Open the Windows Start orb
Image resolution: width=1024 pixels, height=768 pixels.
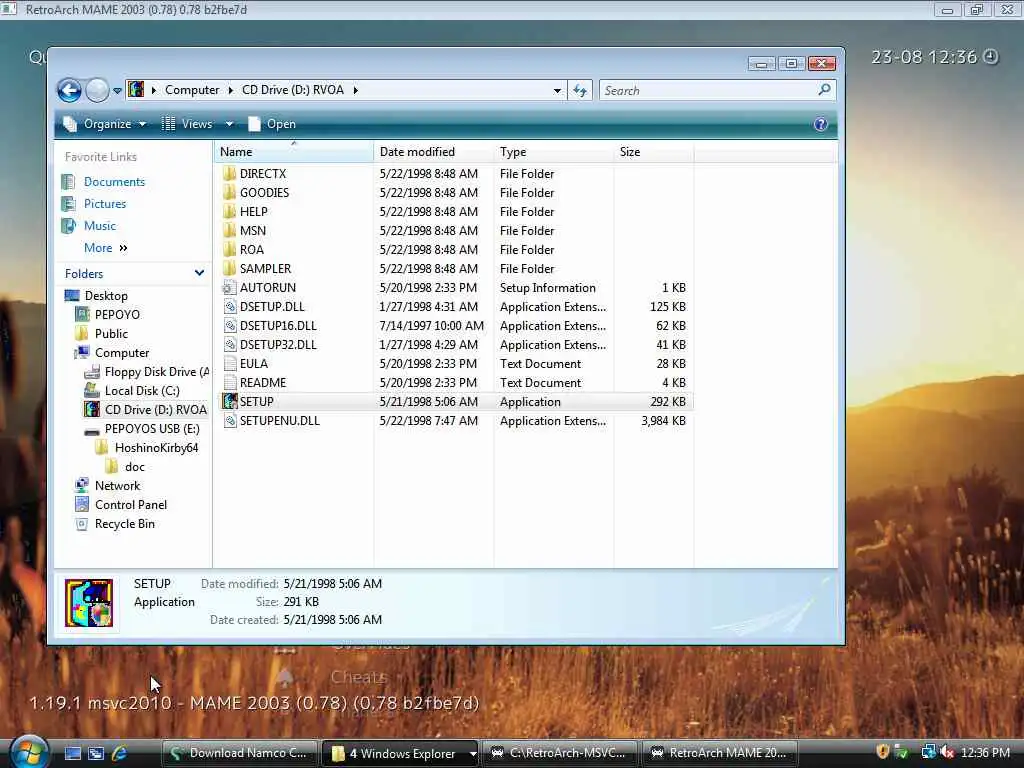point(28,752)
